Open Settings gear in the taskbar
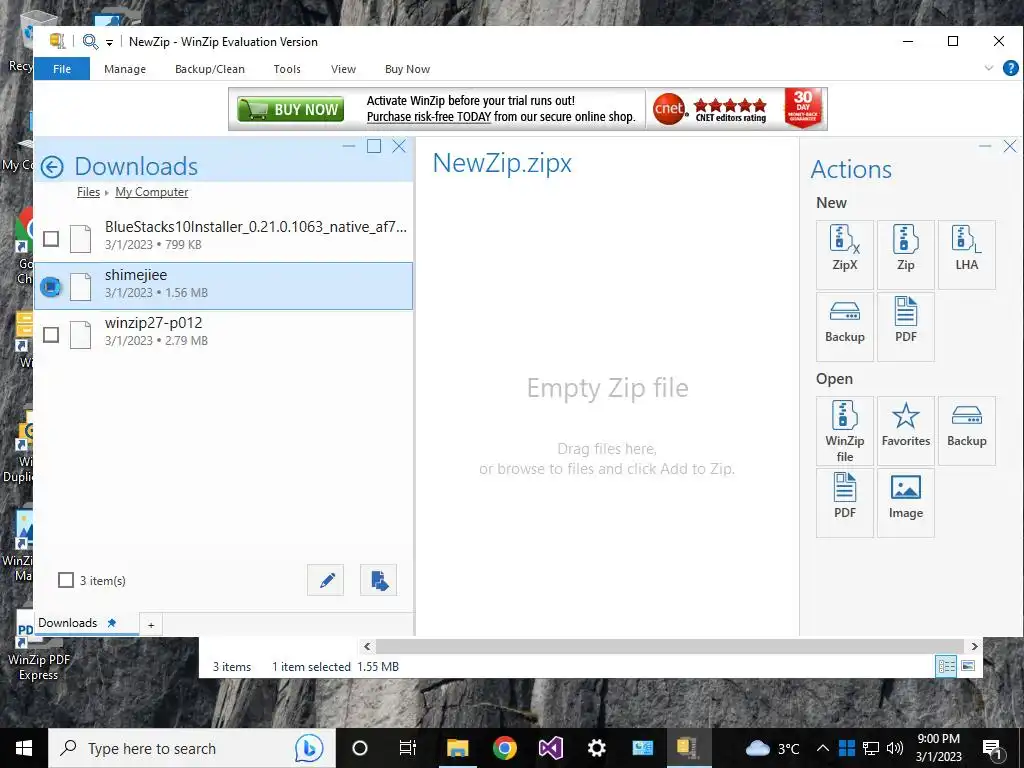The image size is (1024, 768). tap(596, 748)
